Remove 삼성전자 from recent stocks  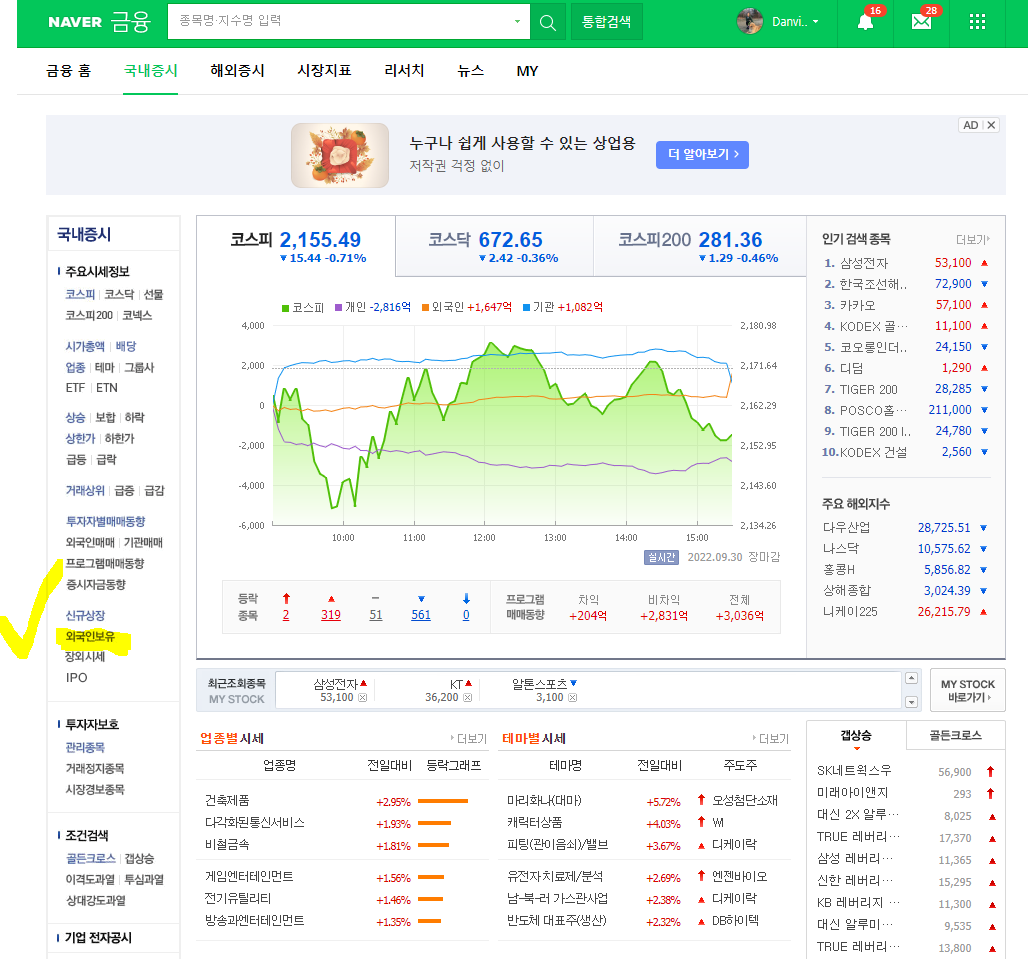tap(362, 697)
